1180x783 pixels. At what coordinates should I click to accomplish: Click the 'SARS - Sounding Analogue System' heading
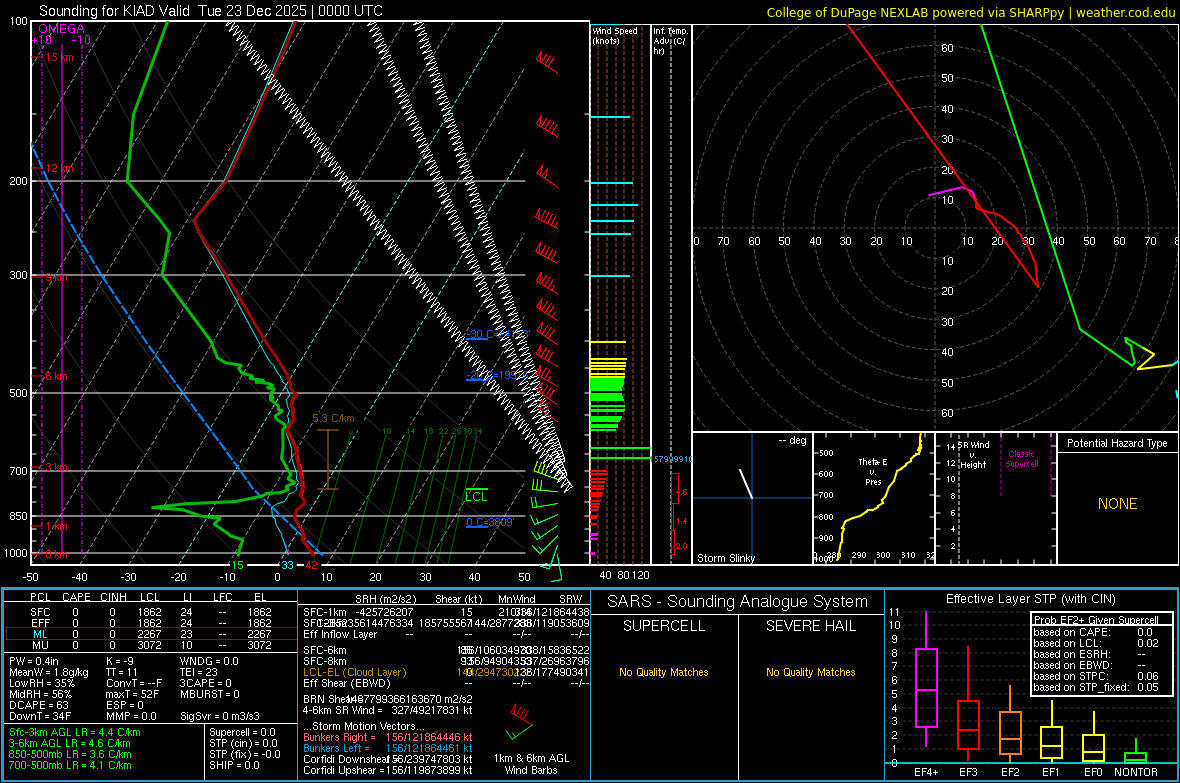tap(738, 602)
